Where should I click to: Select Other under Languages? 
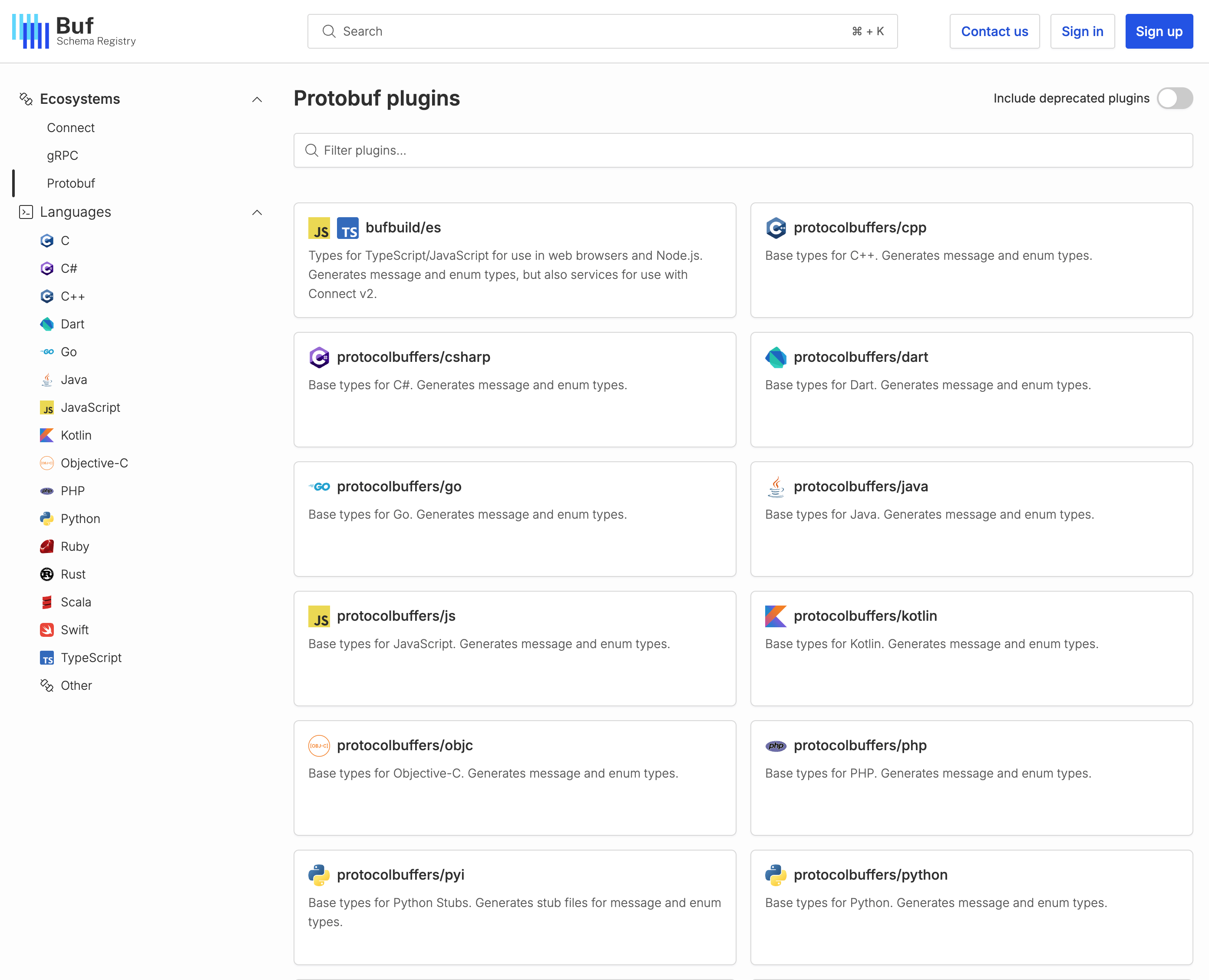point(76,685)
